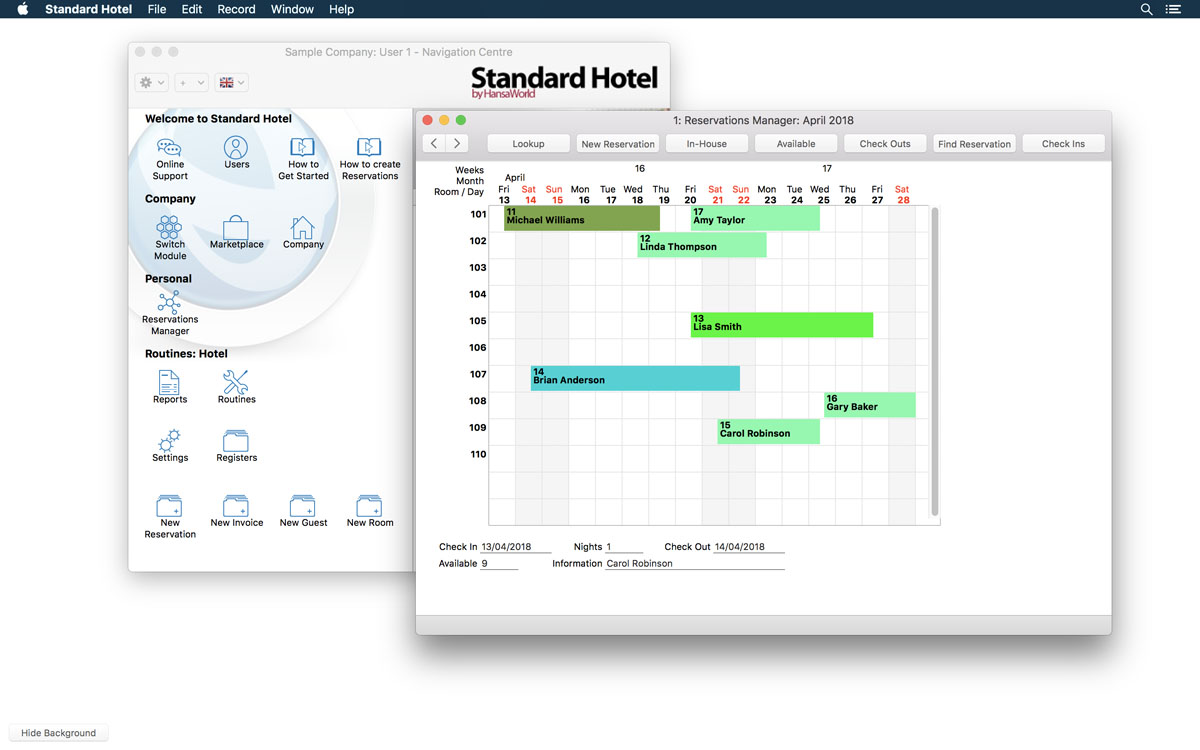
Task: Click the Check Outs button
Action: (x=885, y=144)
